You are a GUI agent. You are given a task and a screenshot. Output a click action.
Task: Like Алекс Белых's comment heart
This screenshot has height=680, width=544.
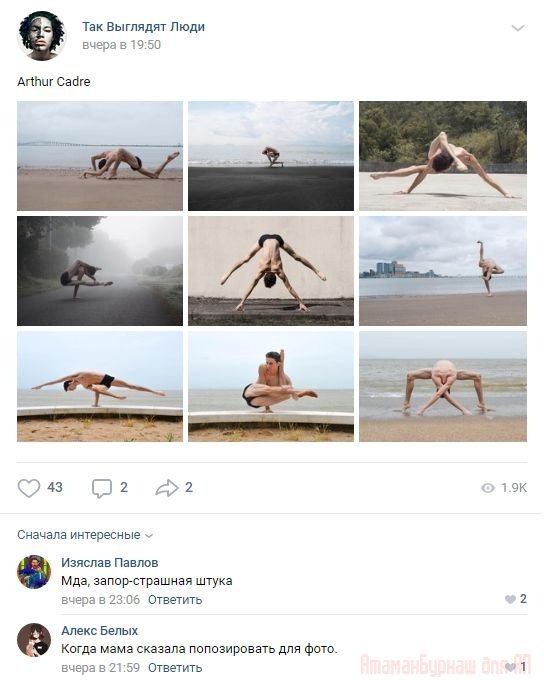(511, 667)
